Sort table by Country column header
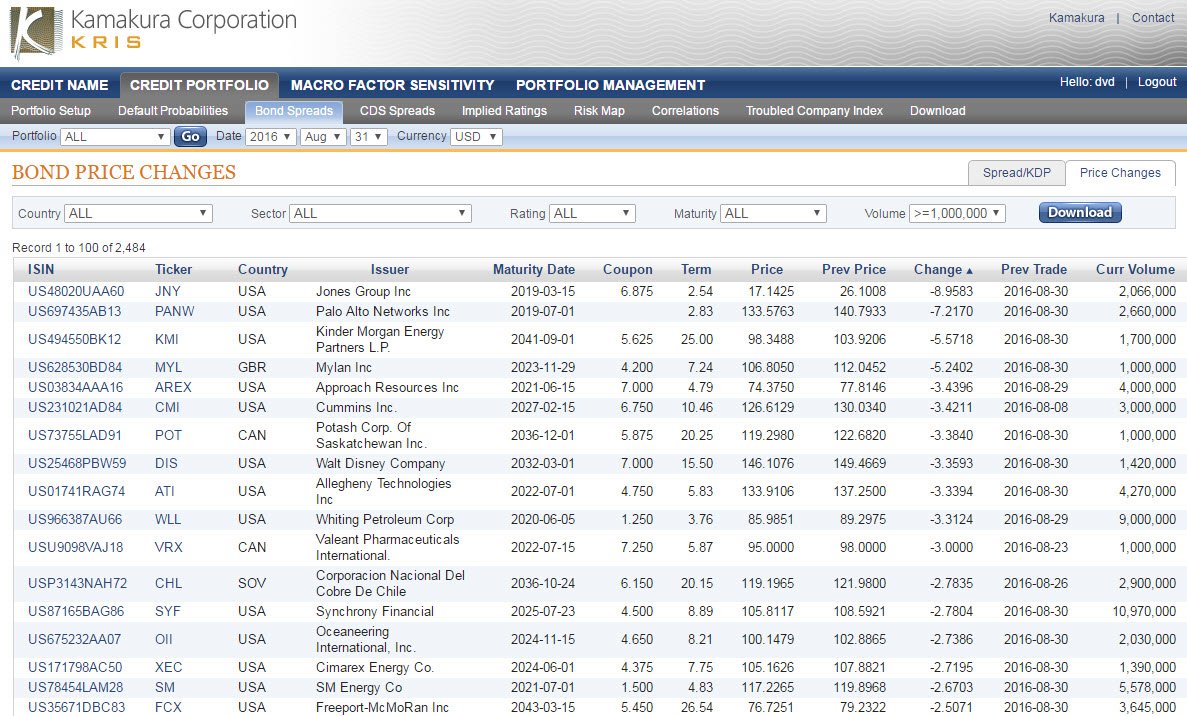 tap(263, 269)
